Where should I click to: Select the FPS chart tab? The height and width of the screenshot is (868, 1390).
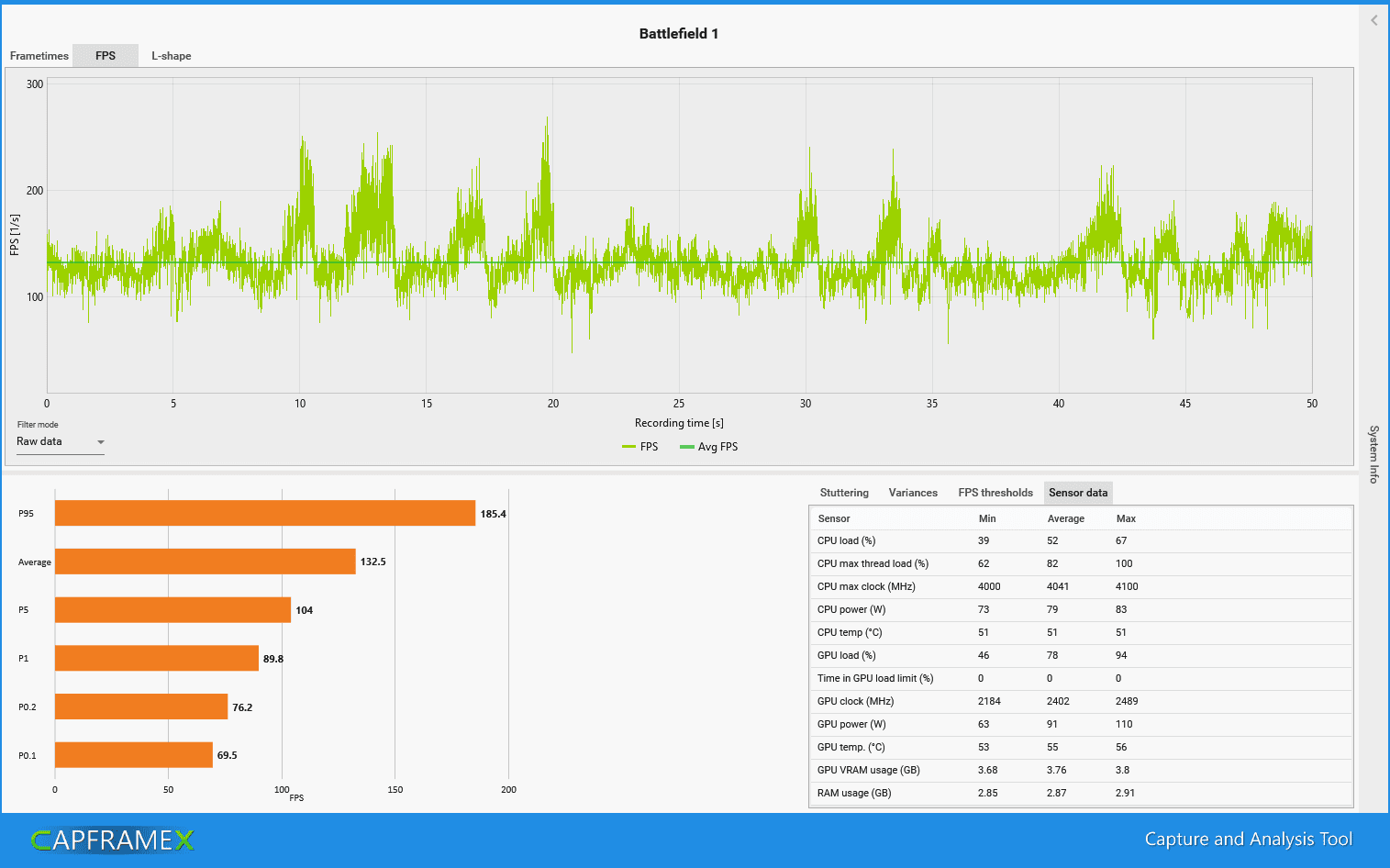106,56
